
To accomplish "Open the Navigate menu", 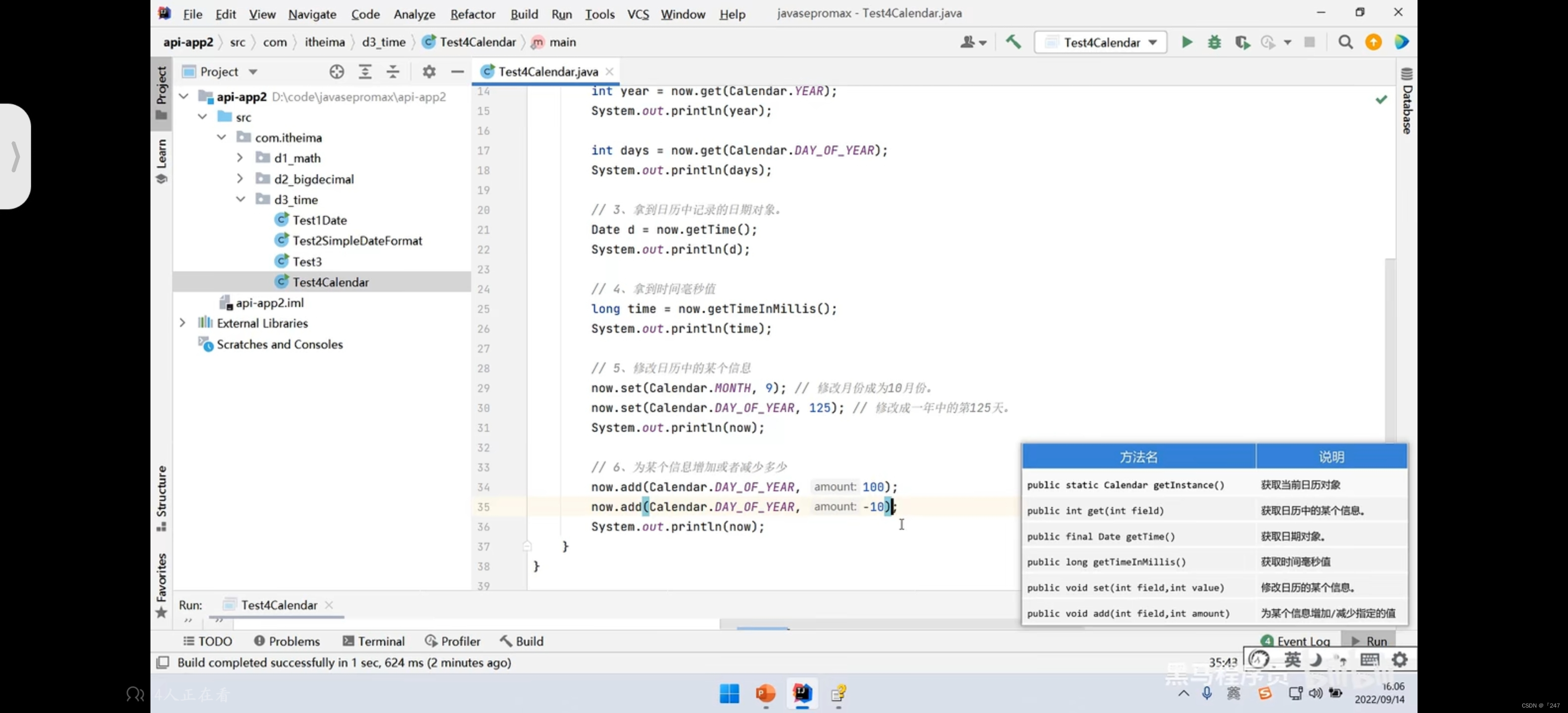I will tap(312, 13).
